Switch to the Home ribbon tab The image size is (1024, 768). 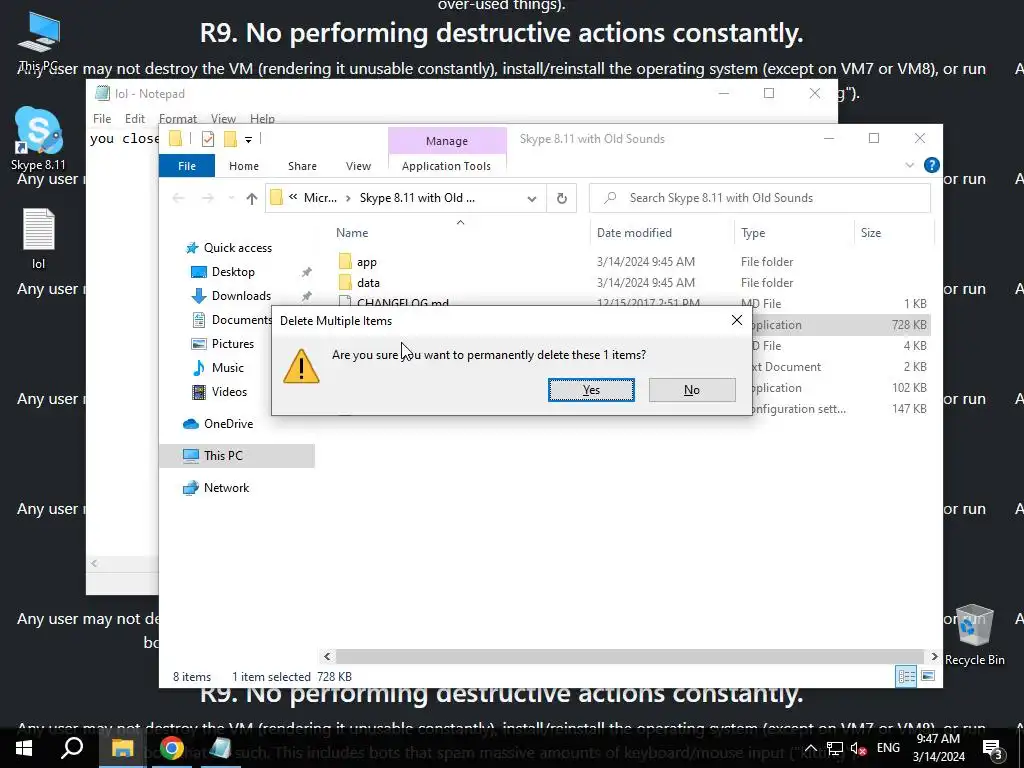(244, 166)
